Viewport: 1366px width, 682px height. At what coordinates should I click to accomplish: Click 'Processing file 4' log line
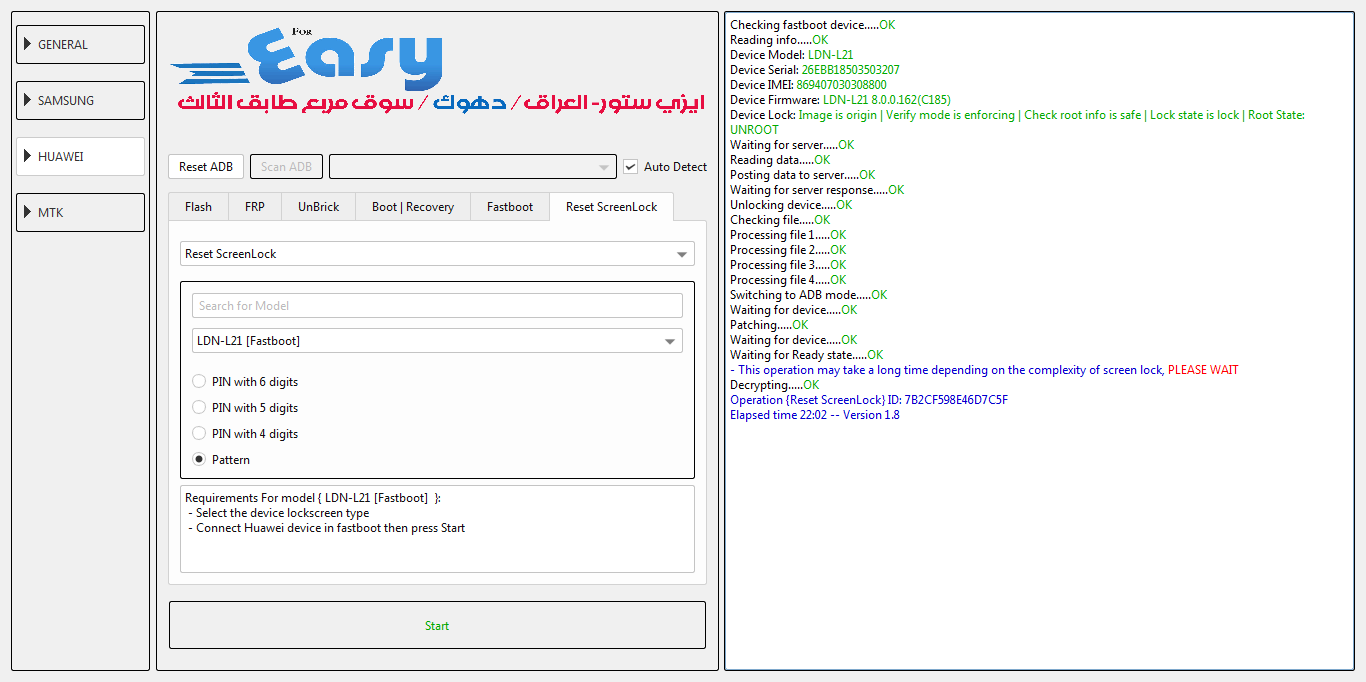click(x=788, y=280)
